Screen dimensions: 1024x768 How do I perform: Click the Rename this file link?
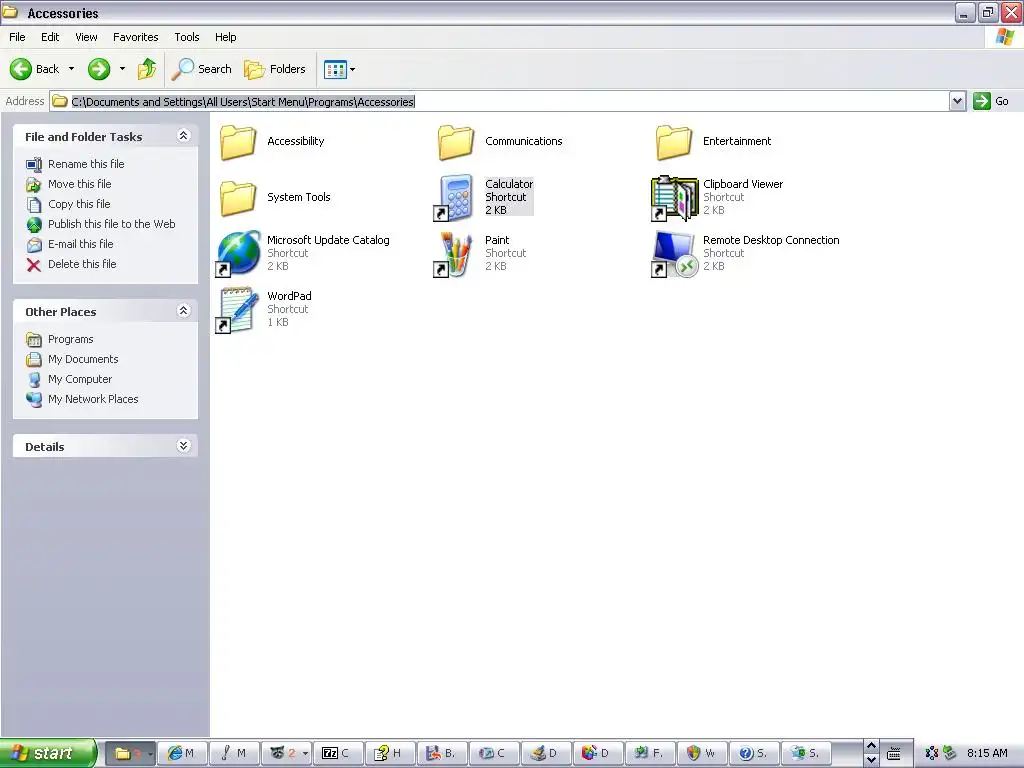86,164
